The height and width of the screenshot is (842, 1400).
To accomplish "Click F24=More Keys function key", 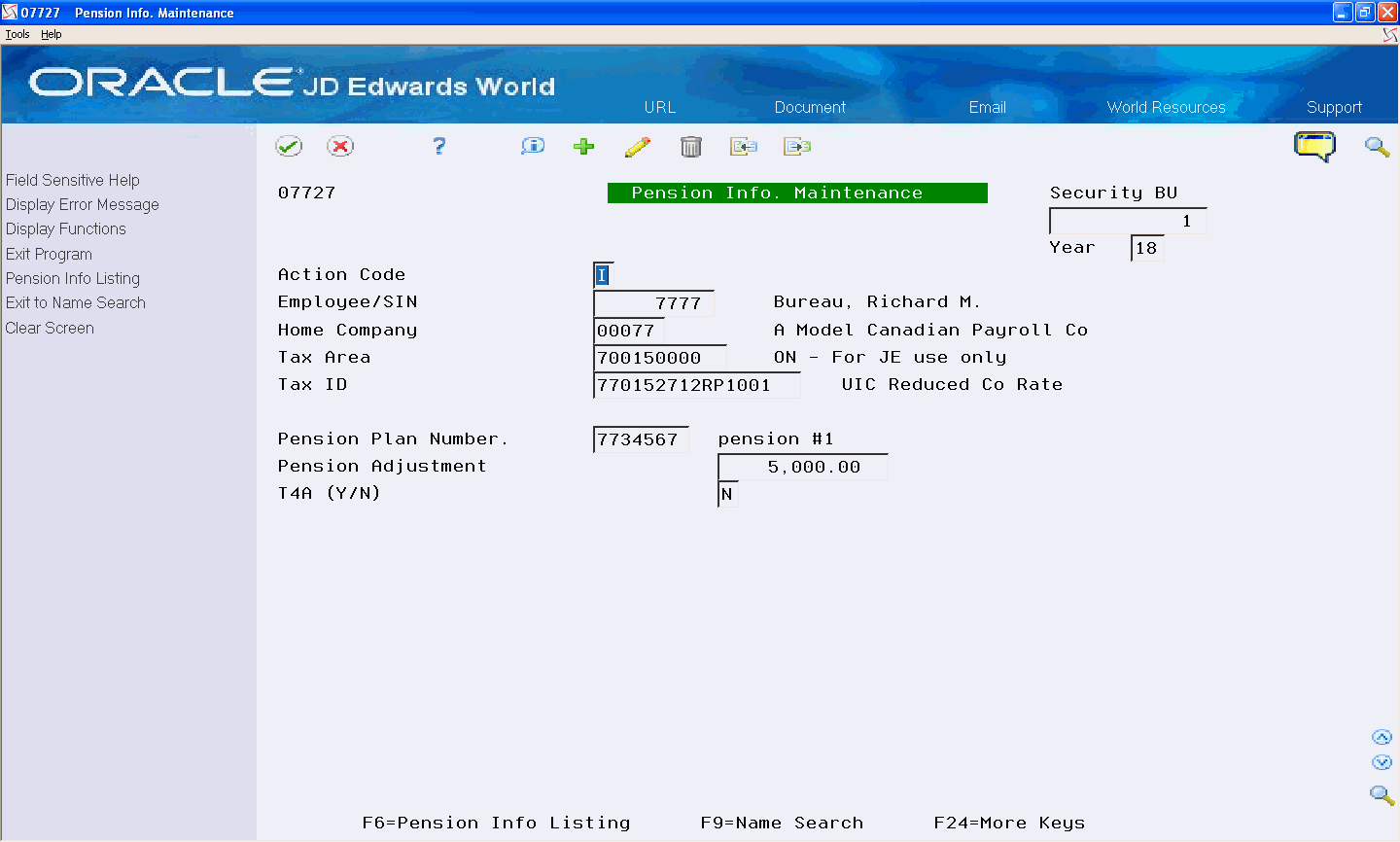I will (x=1009, y=823).
